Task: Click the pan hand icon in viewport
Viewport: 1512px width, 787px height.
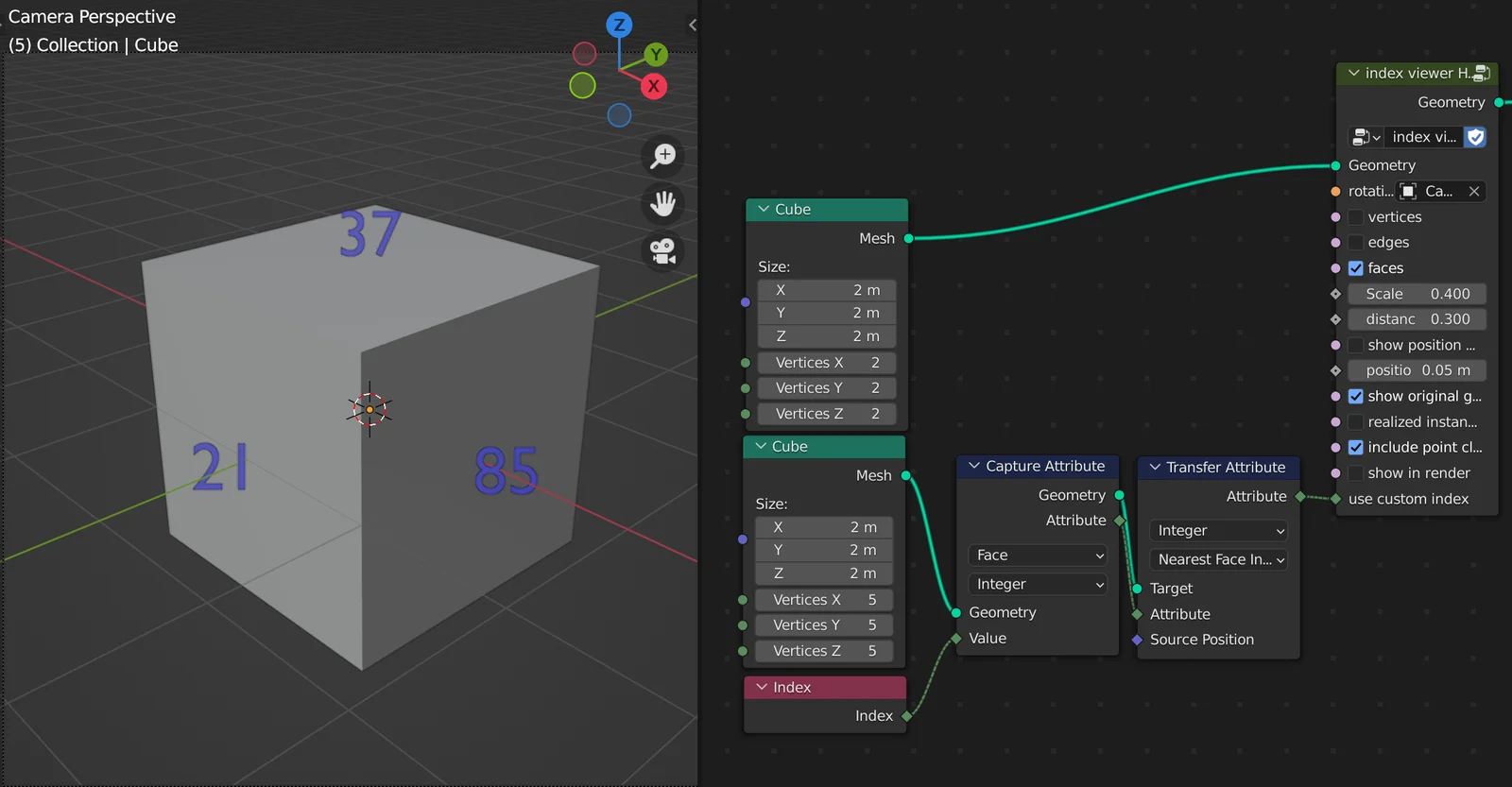Action: pos(663,203)
